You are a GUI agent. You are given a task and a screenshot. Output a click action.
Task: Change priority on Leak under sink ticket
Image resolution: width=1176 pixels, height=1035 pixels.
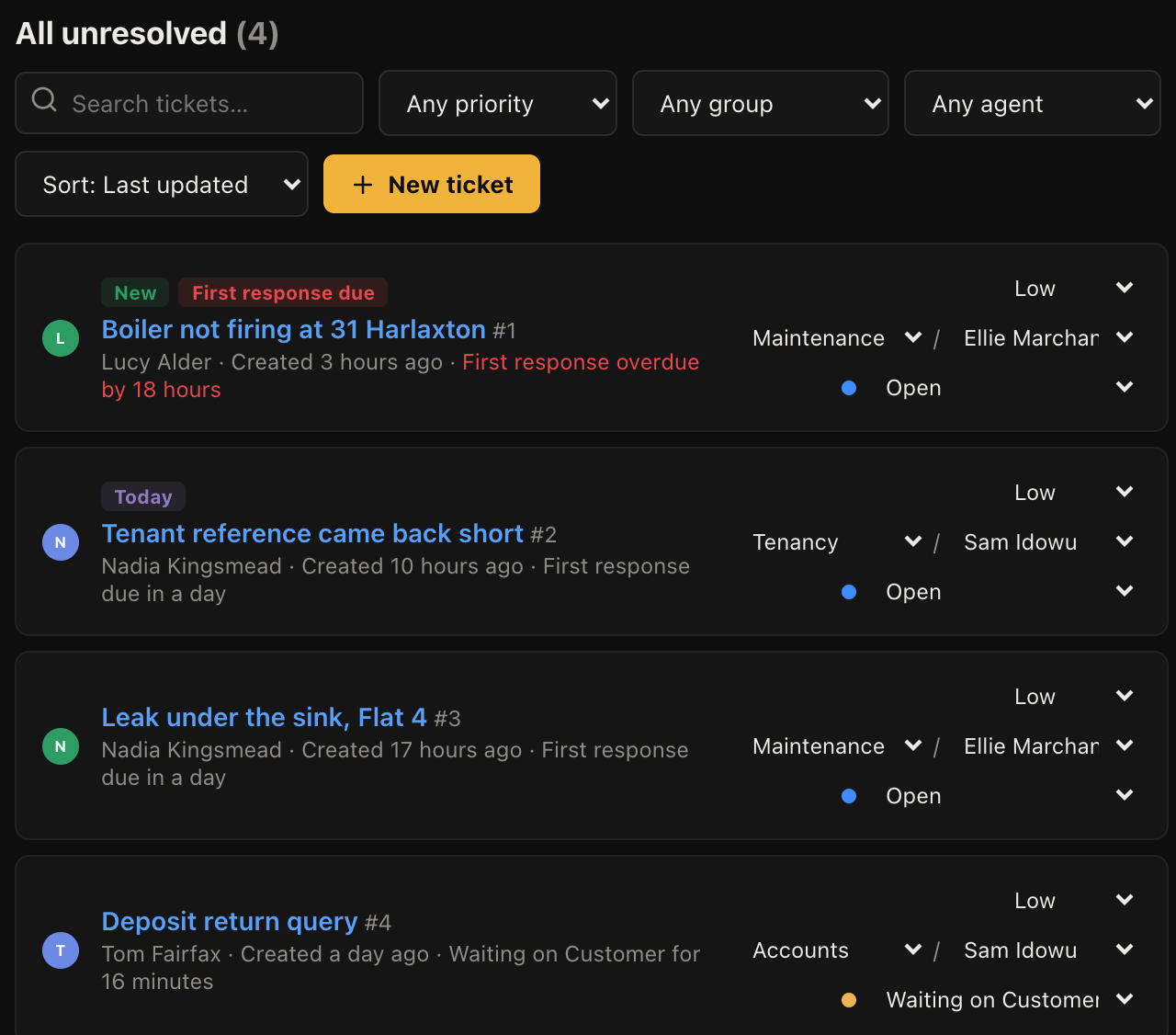[1073, 697]
